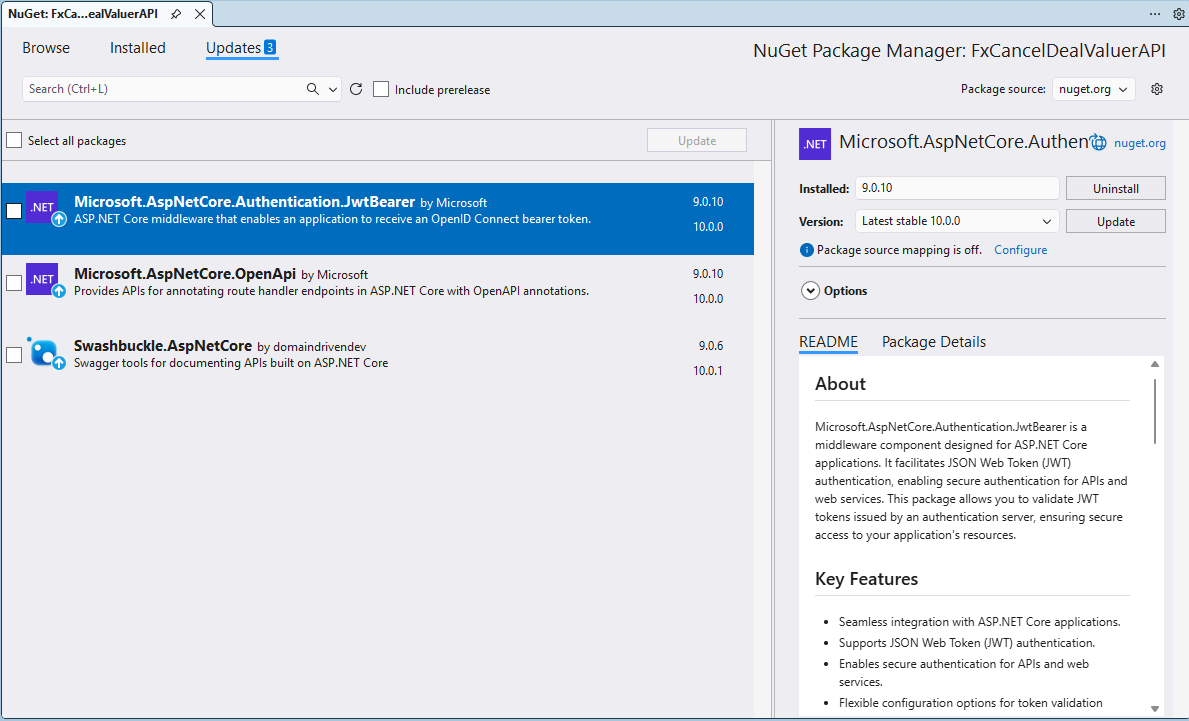Switch to the Browse tab
Screen dimensions: 1189x721
(x=46, y=48)
